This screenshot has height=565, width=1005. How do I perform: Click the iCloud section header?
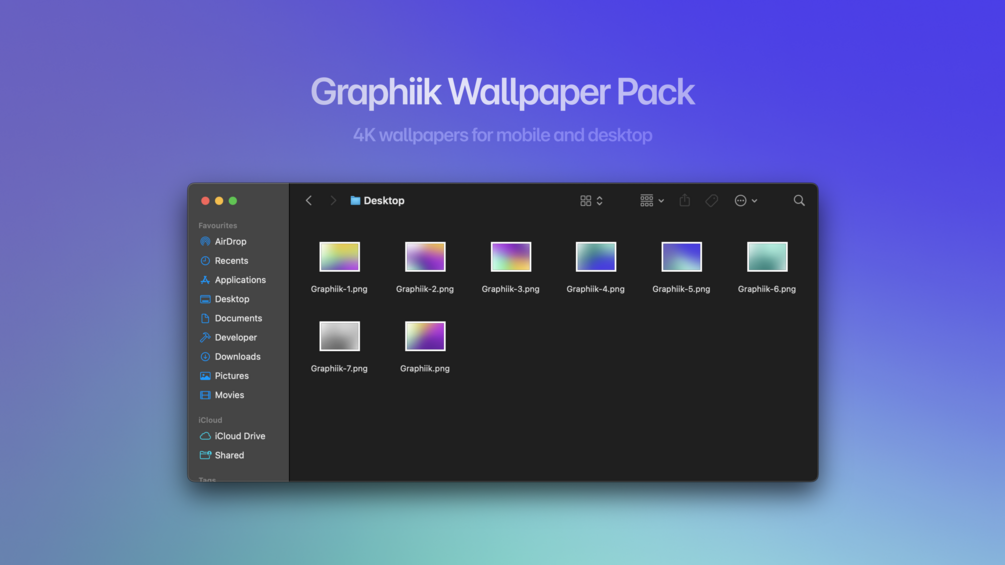pos(210,420)
